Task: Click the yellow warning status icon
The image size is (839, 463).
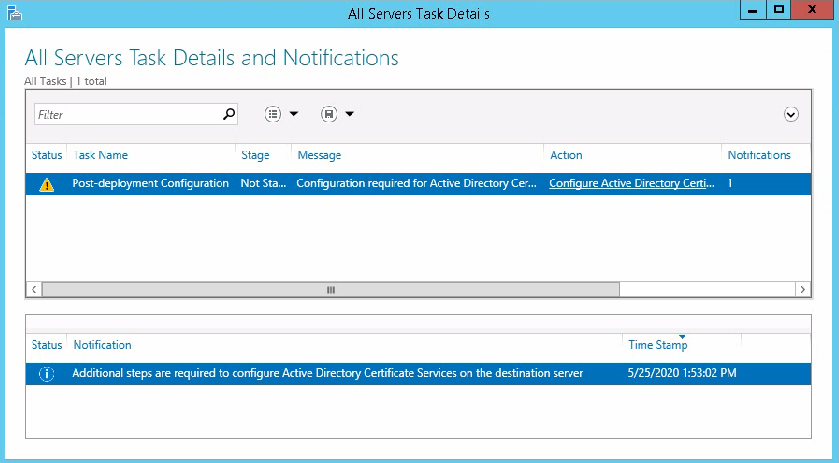Action: coord(47,185)
